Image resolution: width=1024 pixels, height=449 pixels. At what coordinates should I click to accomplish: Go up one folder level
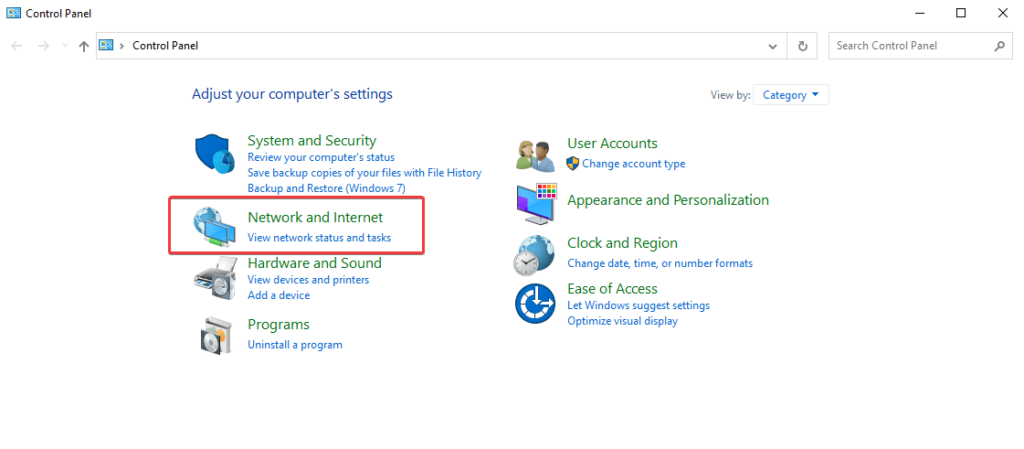click(84, 46)
